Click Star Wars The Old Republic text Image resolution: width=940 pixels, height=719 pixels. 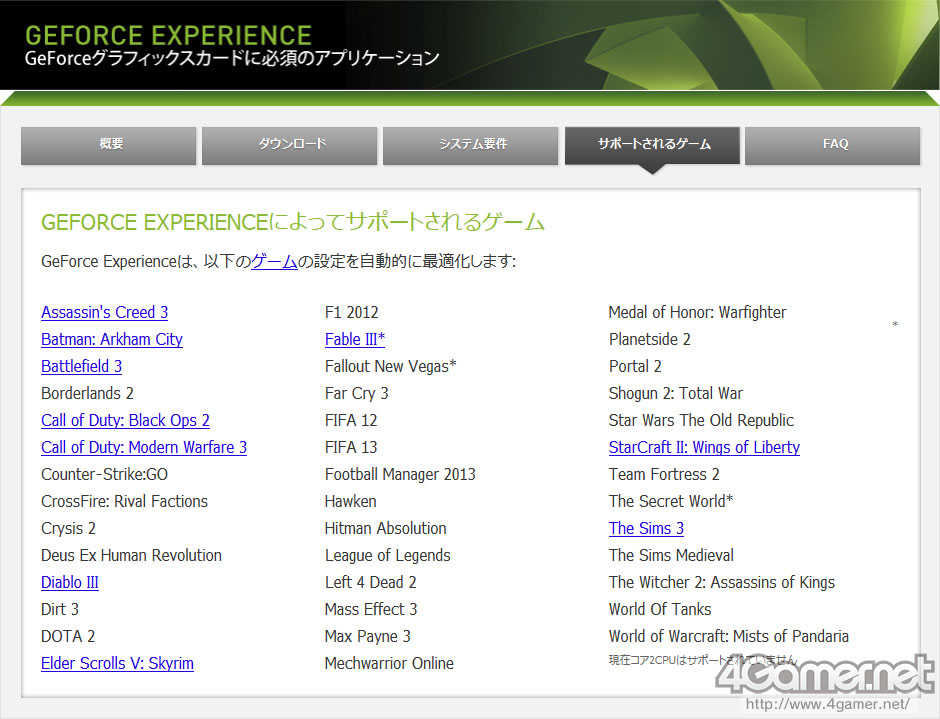click(x=701, y=420)
